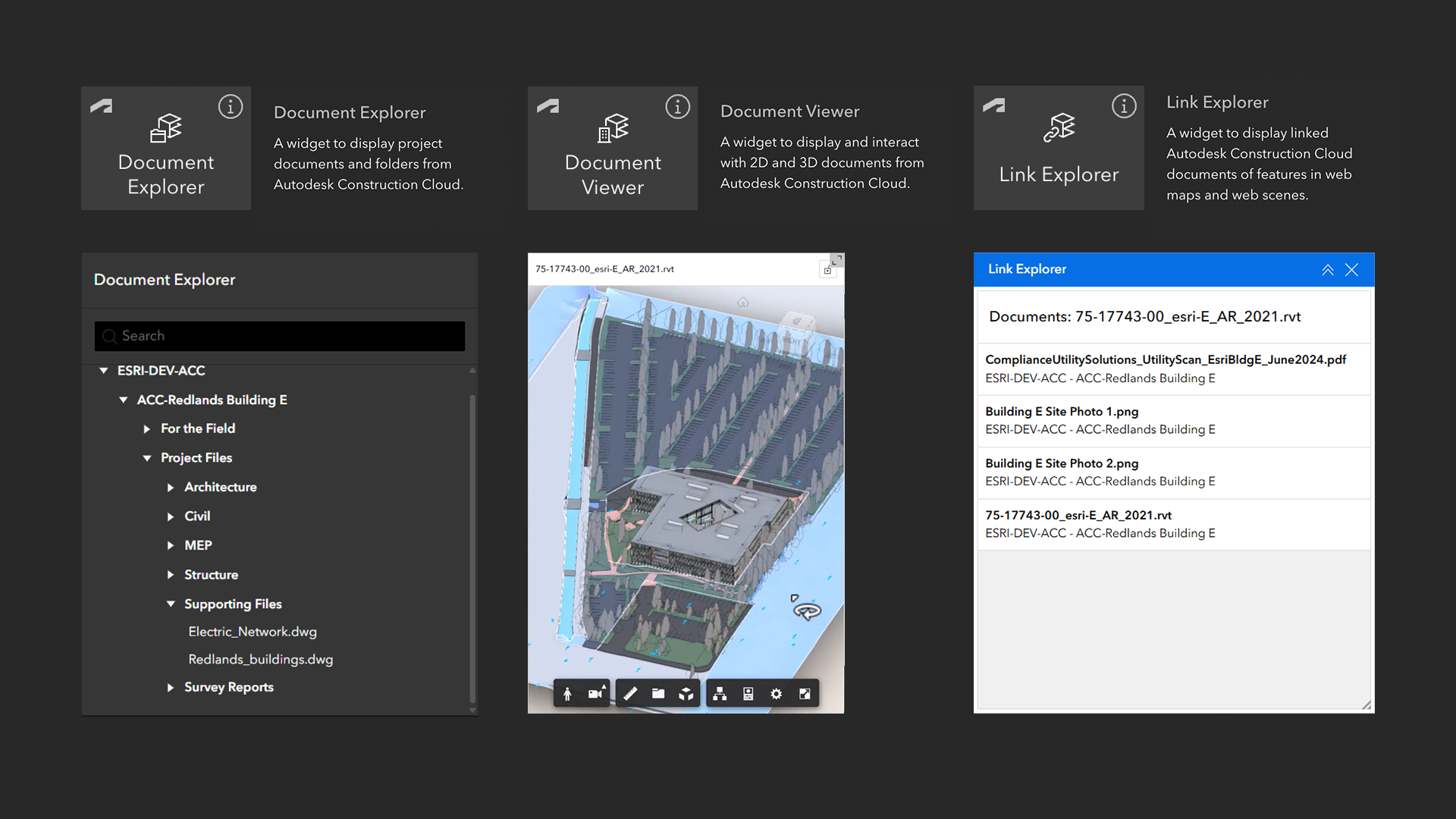
Task: Open the Document Viewer settings gear
Action: point(776,692)
